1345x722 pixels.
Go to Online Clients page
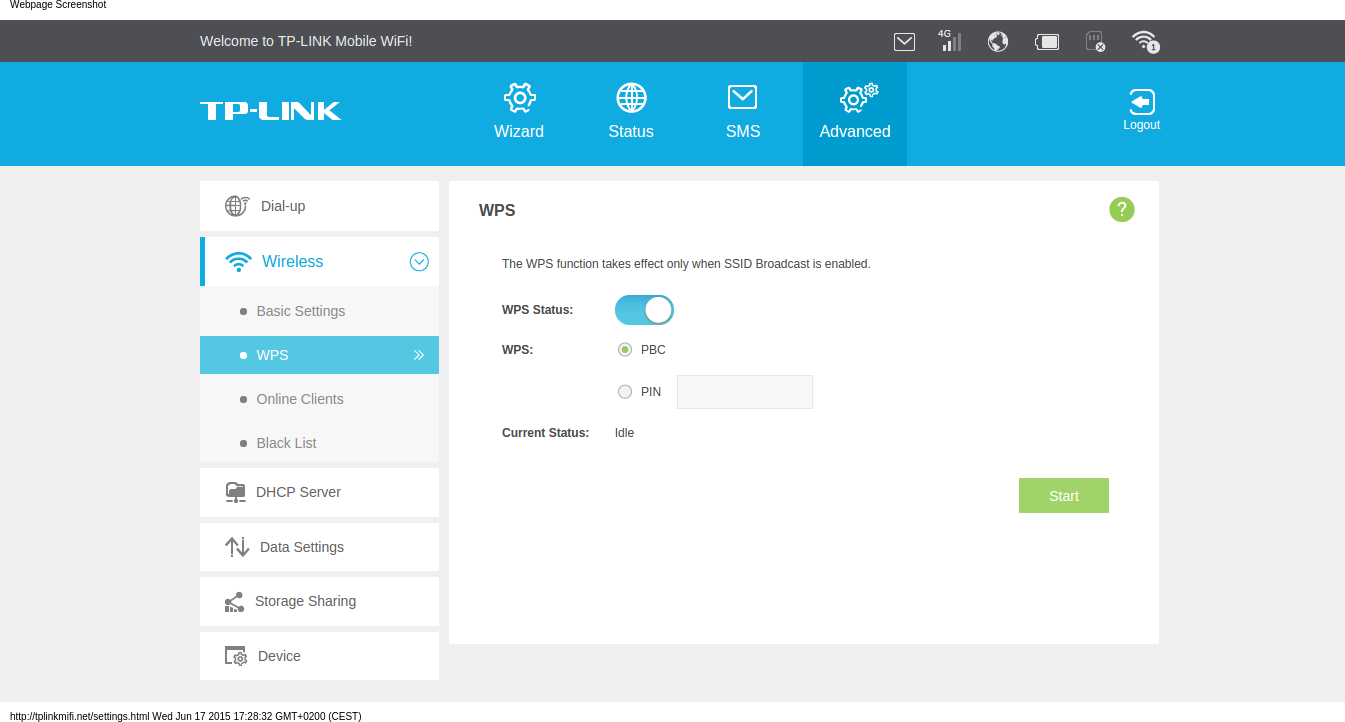(x=300, y=399)
